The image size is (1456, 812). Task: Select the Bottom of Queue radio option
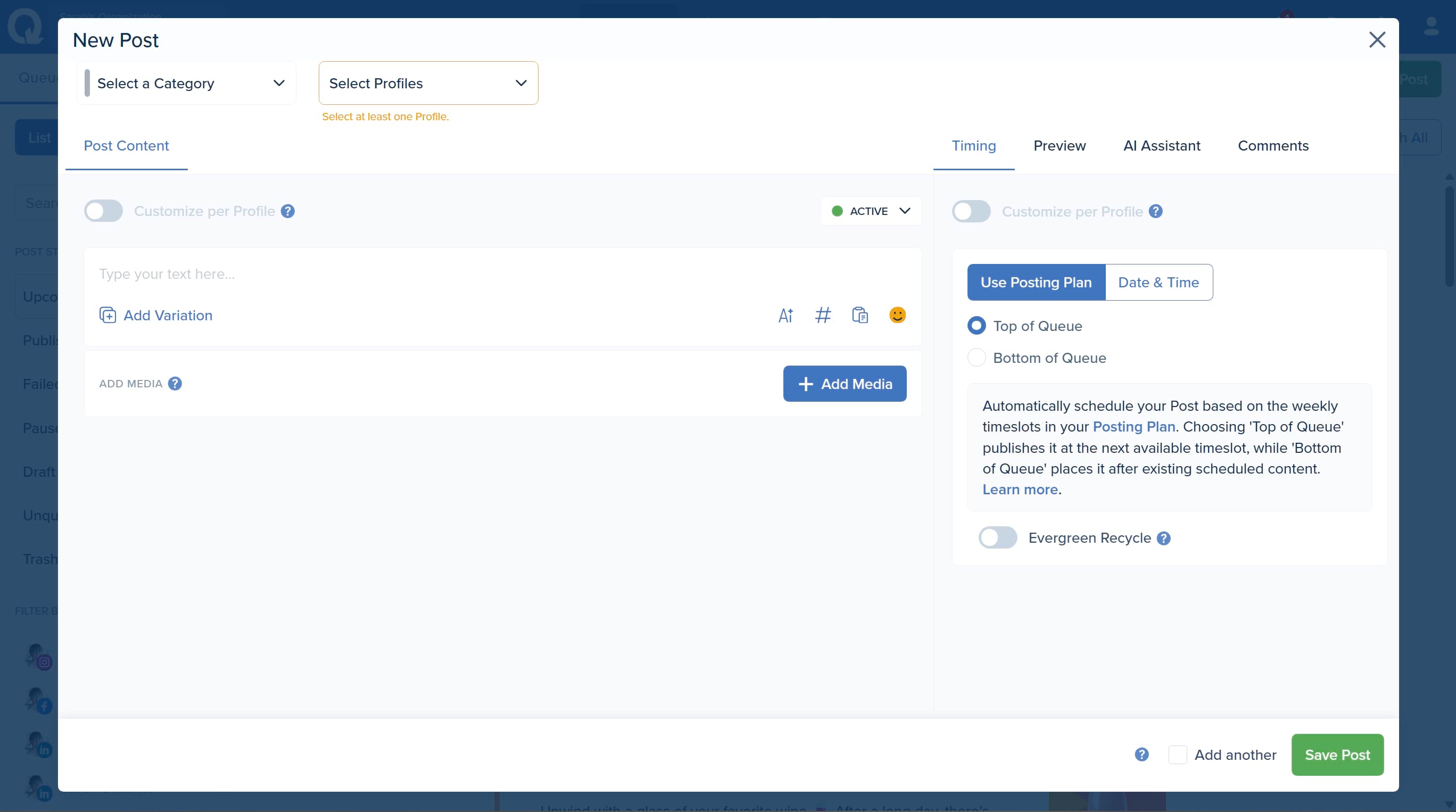pyautogui.click(x=977, y=358)
